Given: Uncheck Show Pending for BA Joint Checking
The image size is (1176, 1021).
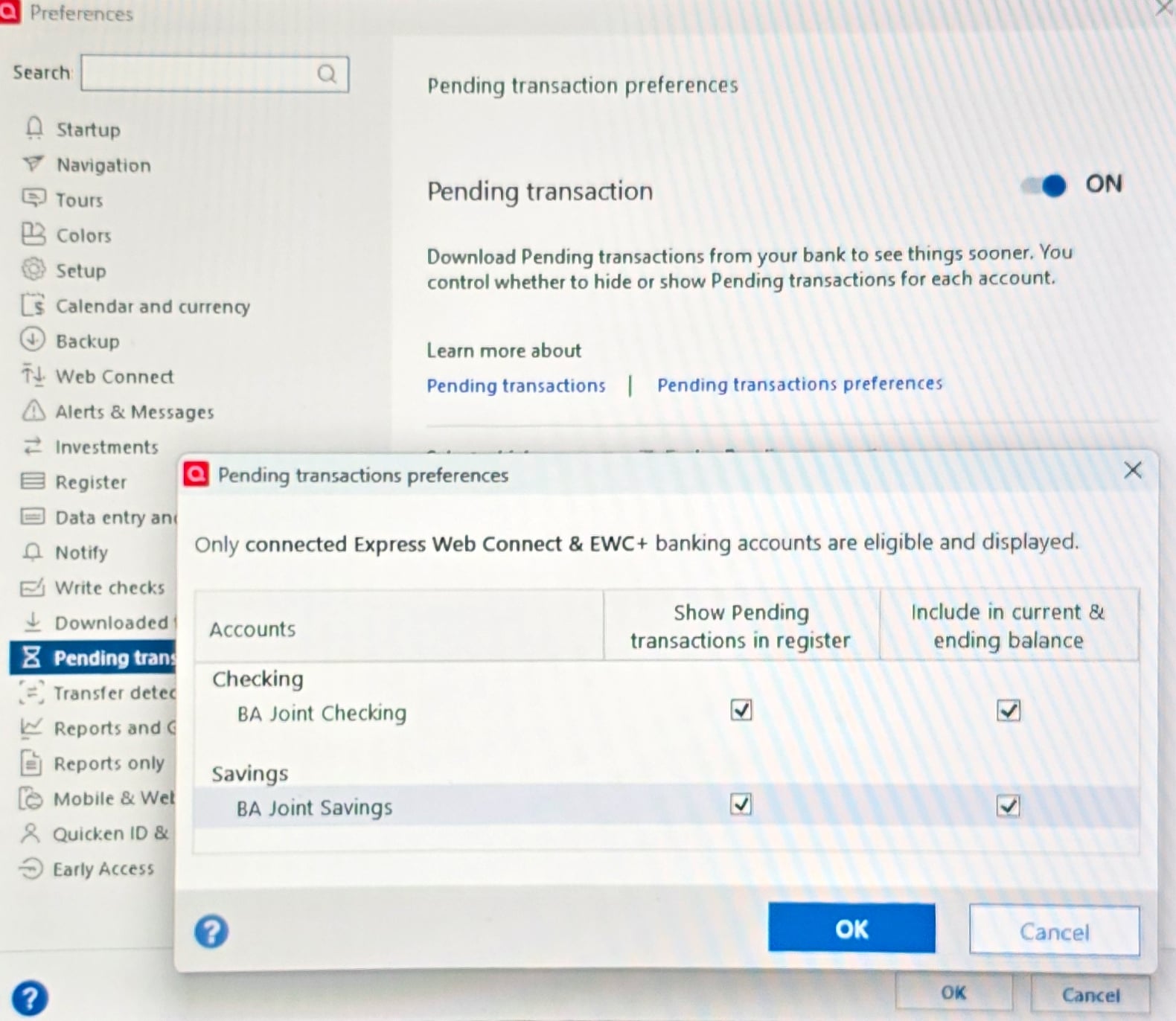Looking at the screenshot, I should 741,710.
